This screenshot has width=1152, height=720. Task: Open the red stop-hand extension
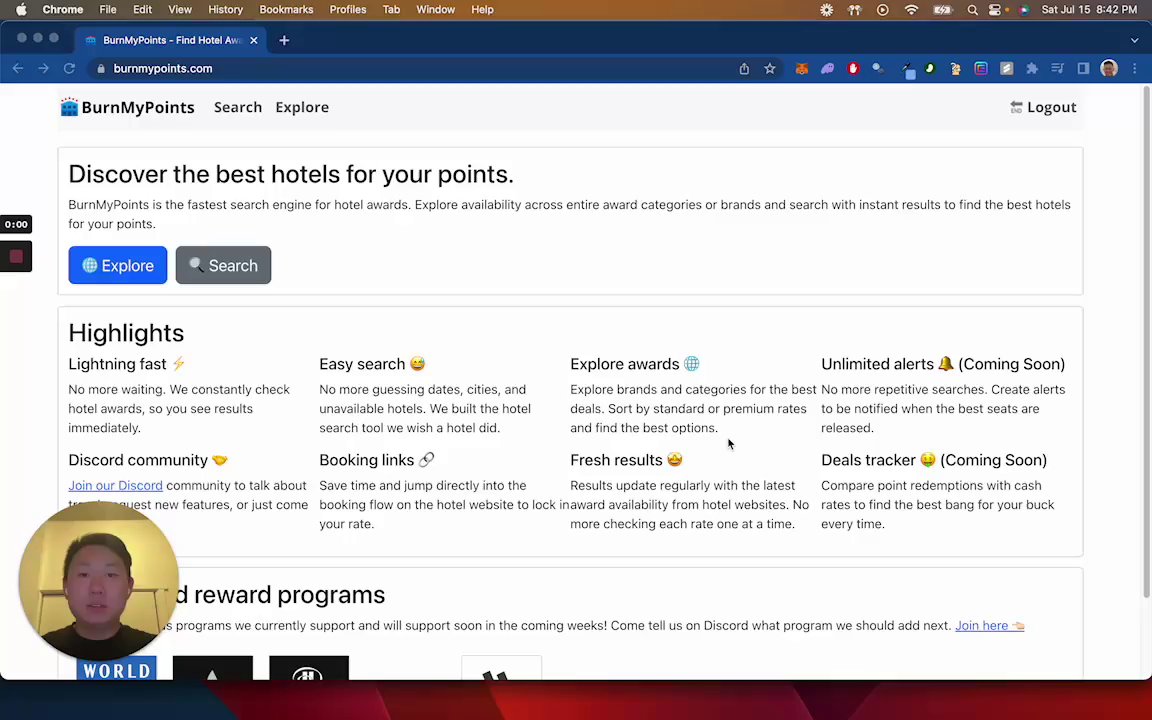coord(853,68)
